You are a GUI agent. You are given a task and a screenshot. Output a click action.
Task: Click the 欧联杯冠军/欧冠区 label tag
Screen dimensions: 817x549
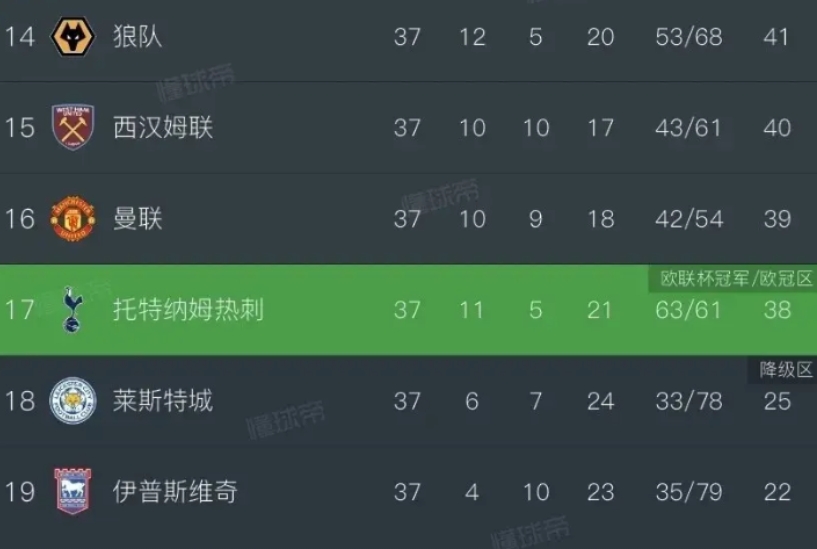pyautogui.click(x=735, y=279)
